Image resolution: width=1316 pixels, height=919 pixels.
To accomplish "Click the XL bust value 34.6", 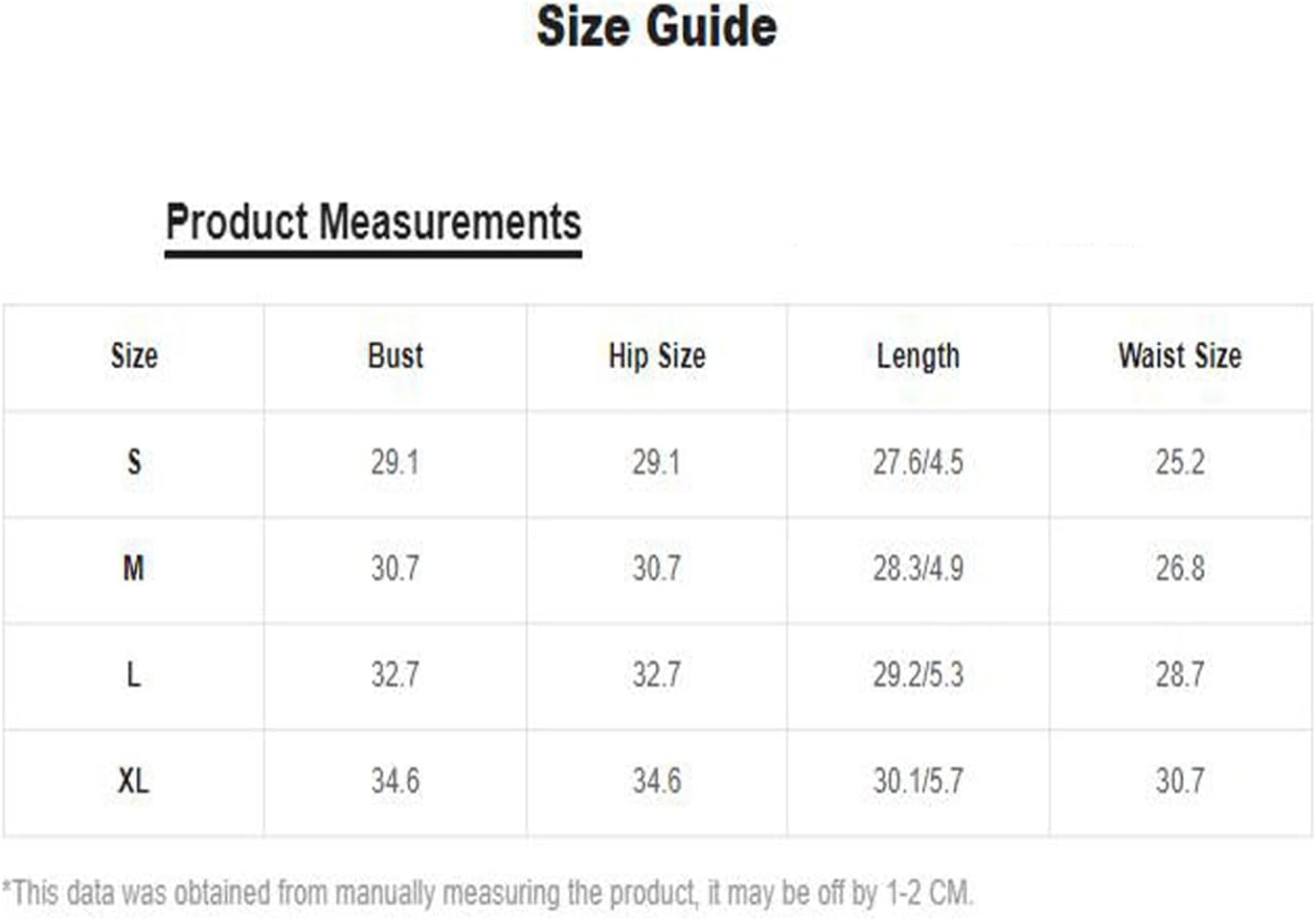I will coord(395,781).
